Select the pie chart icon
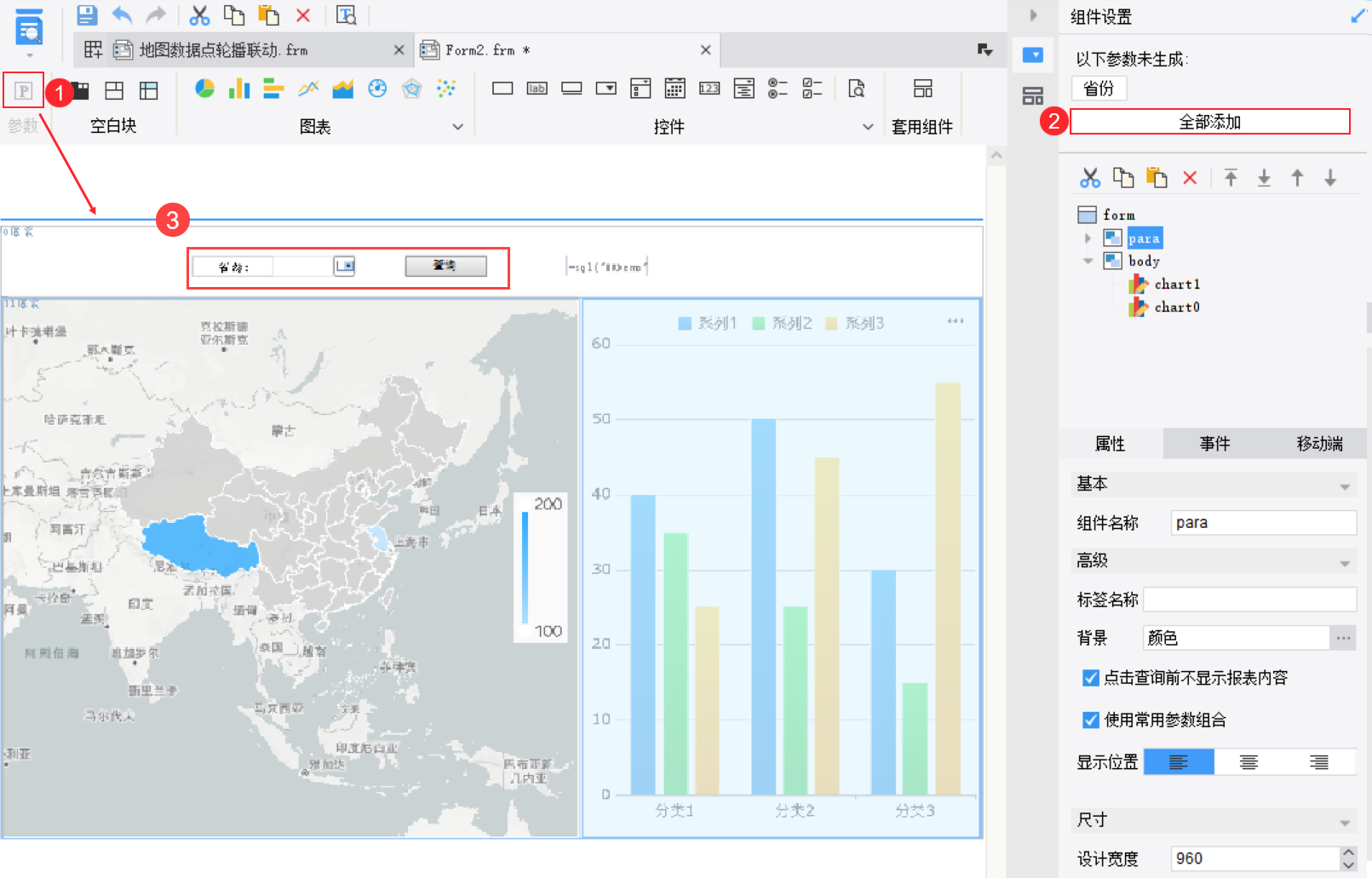Screen dimensions: 1372x878 pyautogui.click(x=204, y=89)
